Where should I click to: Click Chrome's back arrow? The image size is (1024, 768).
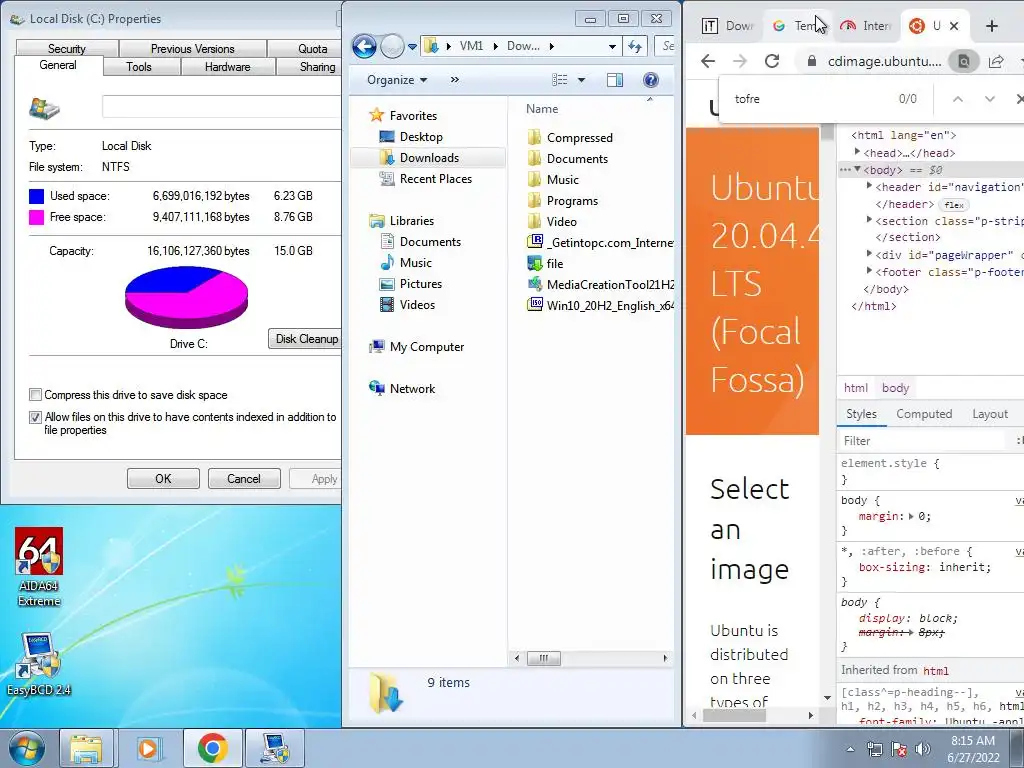(x=708, y=61)
